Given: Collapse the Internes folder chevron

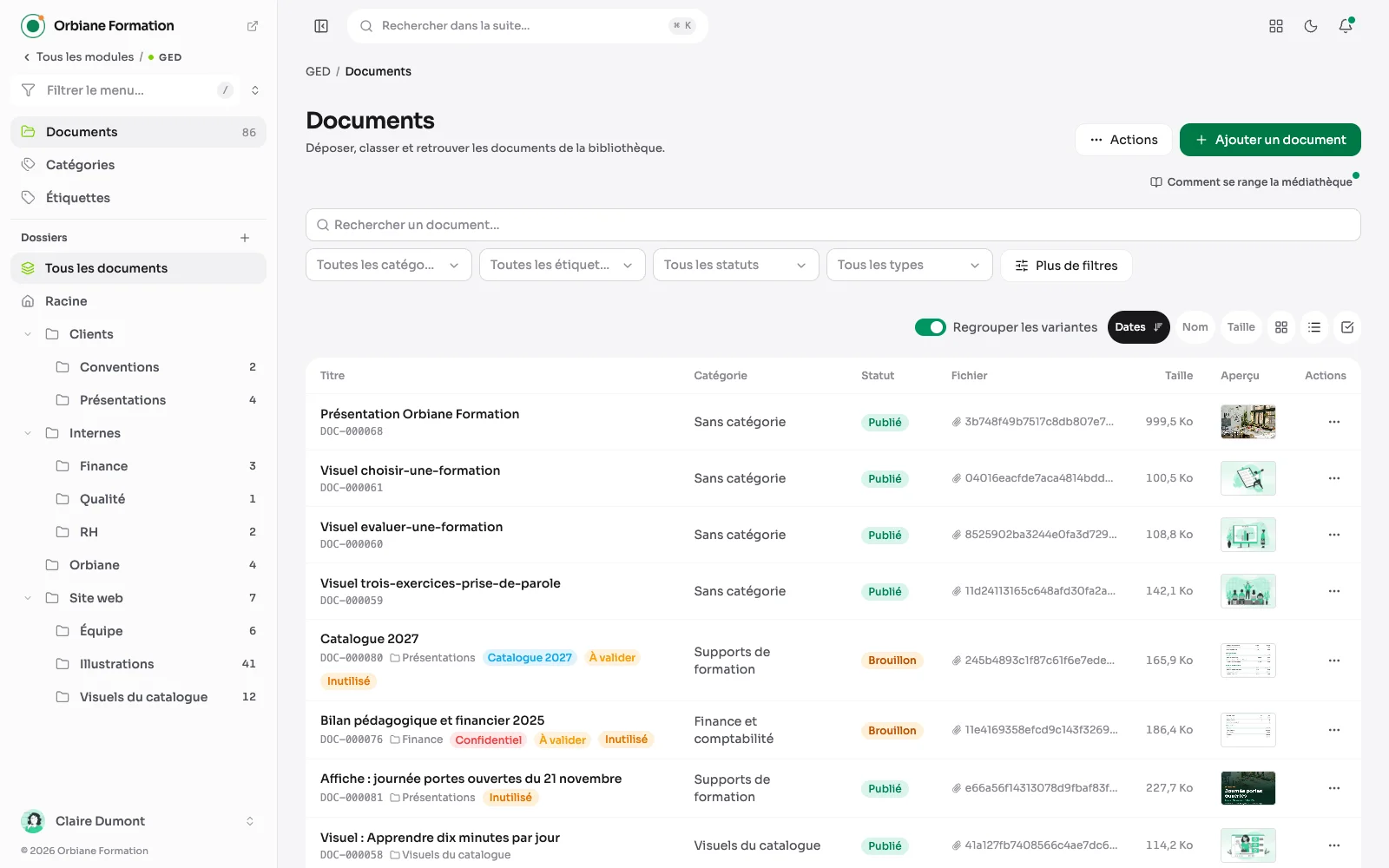Looking at the screenshot, I should (28, 433).
